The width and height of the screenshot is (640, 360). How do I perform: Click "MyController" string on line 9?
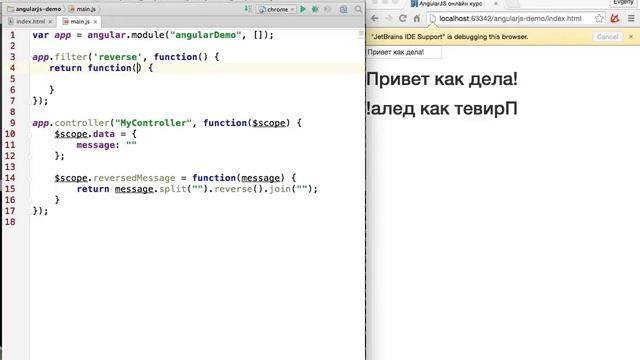[x=153, y=123]
